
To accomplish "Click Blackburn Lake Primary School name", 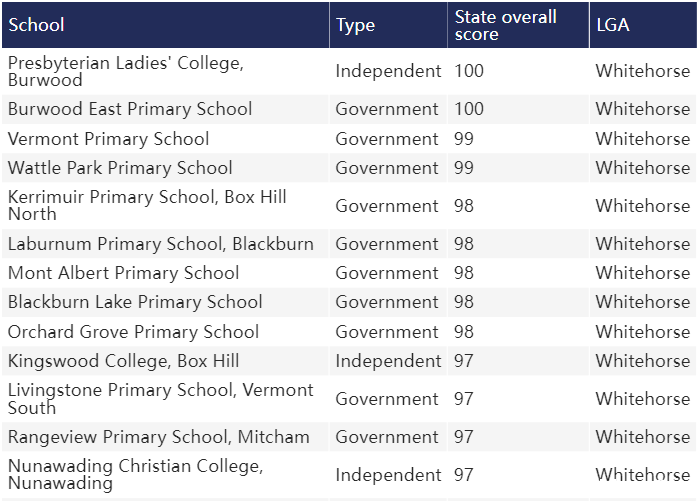I will (x=135, y=302).
